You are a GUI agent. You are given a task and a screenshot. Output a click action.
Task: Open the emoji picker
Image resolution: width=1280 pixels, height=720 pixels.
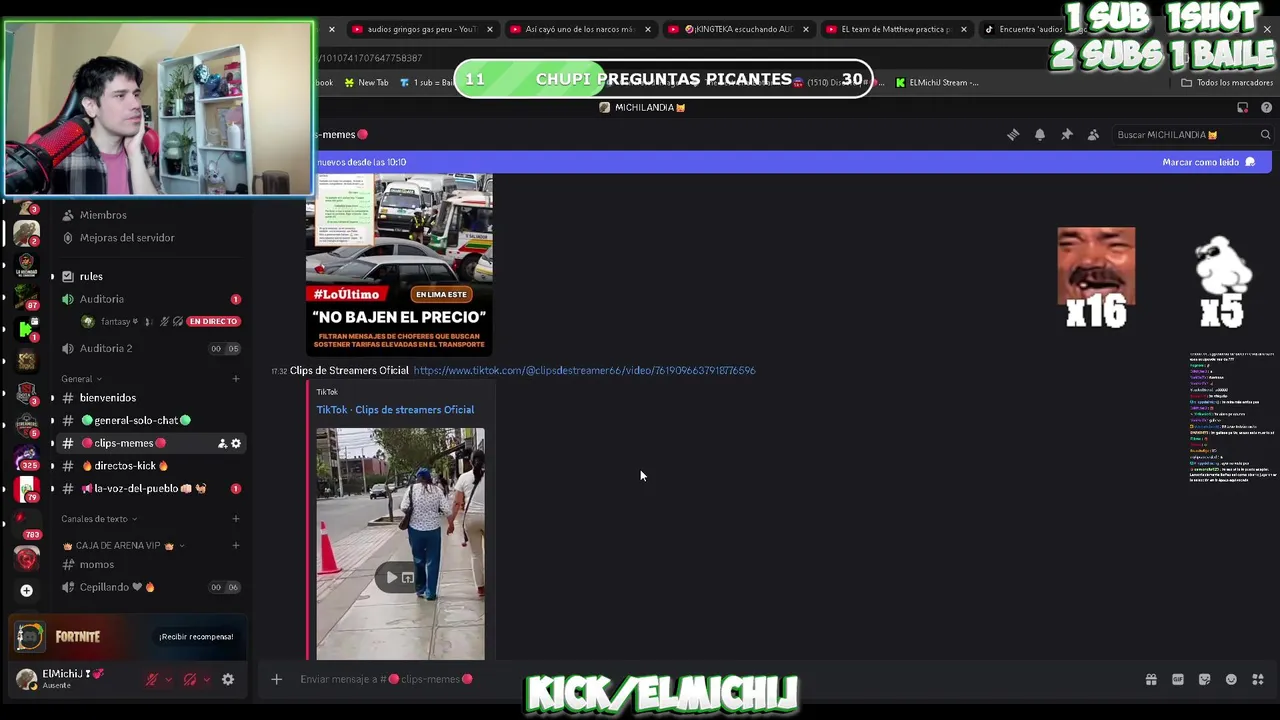click(1231, 679)
